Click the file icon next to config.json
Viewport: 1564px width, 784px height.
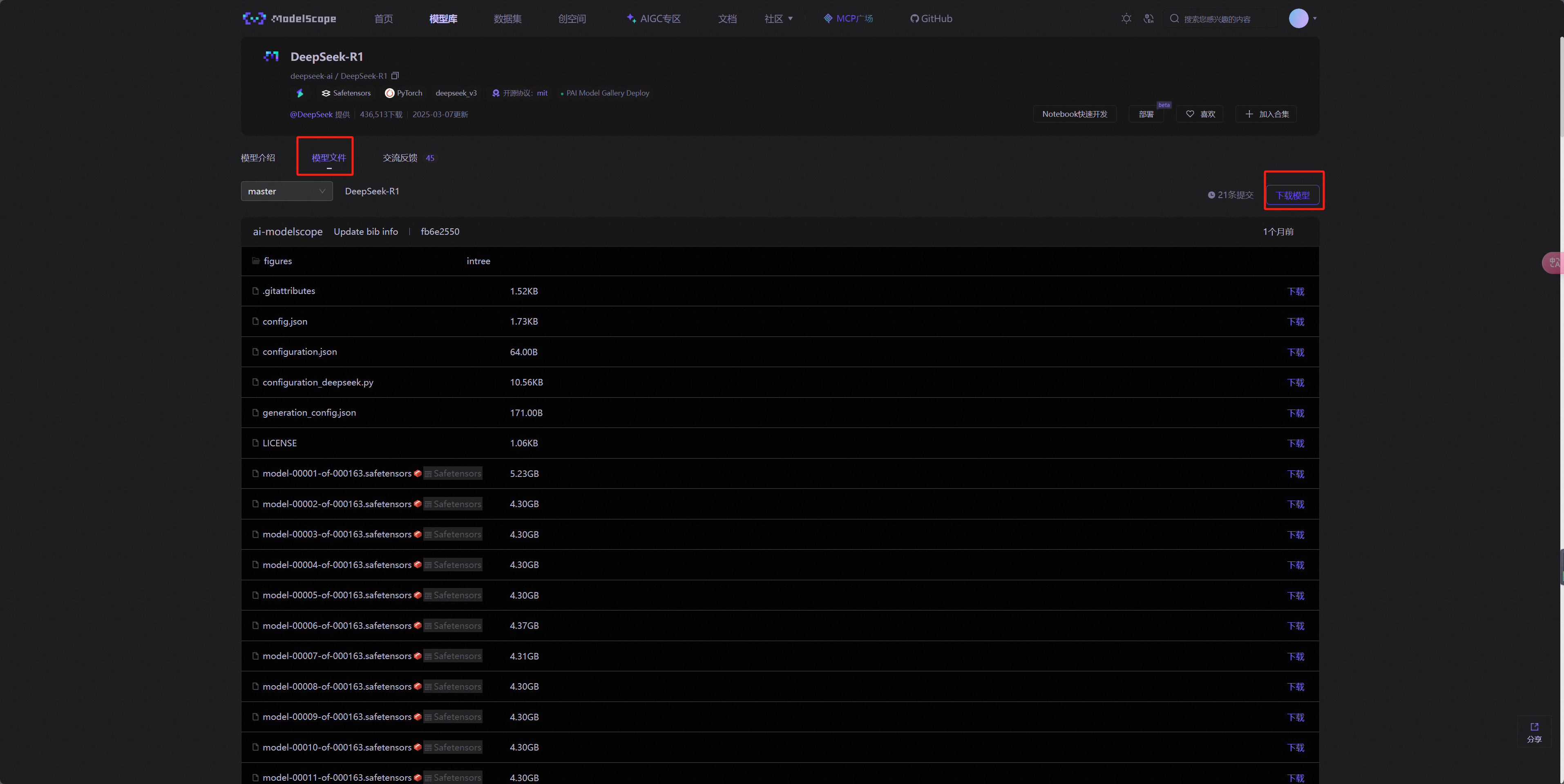256,322
